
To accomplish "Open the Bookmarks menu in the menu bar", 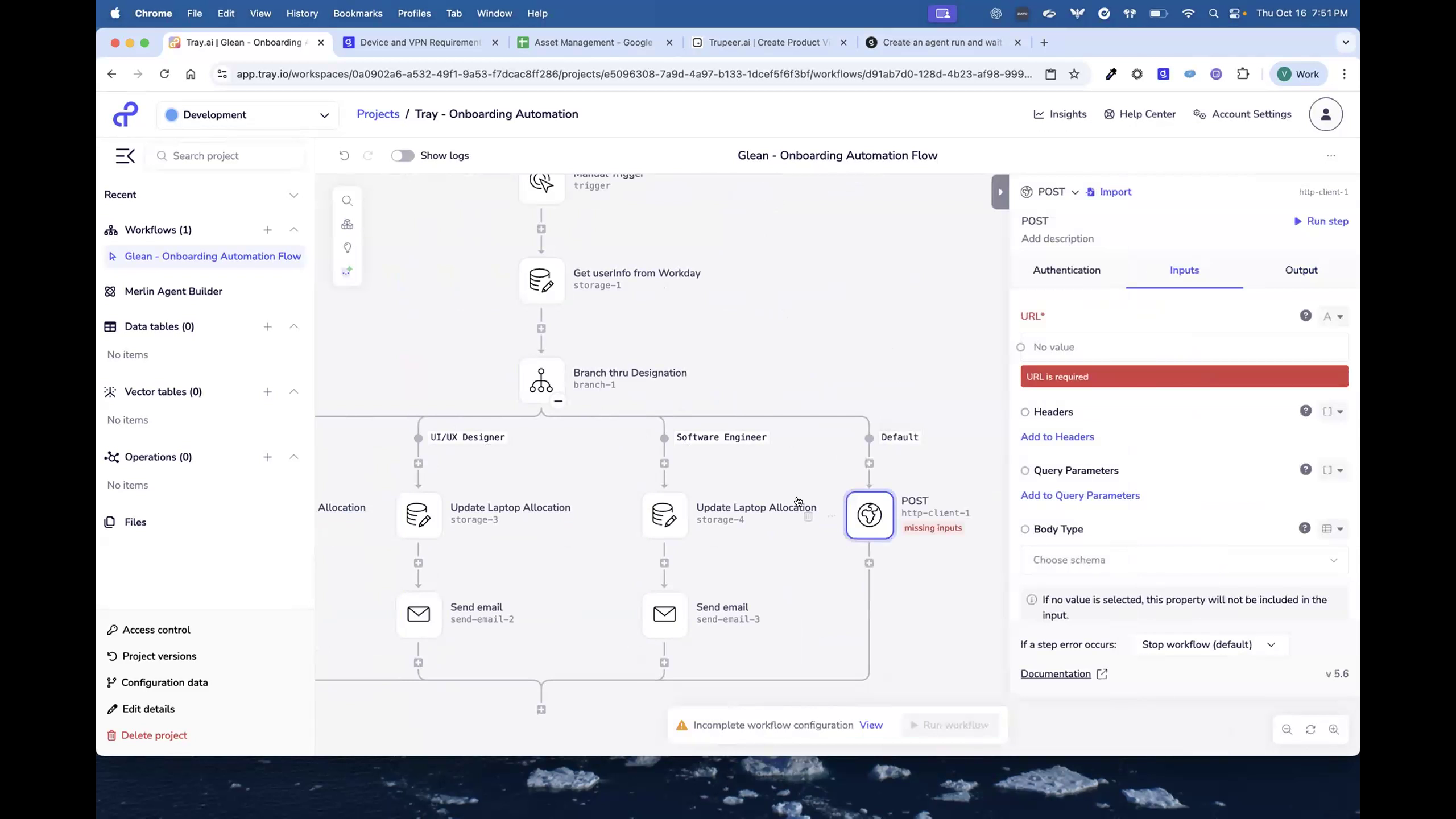I will coord(358,13).
